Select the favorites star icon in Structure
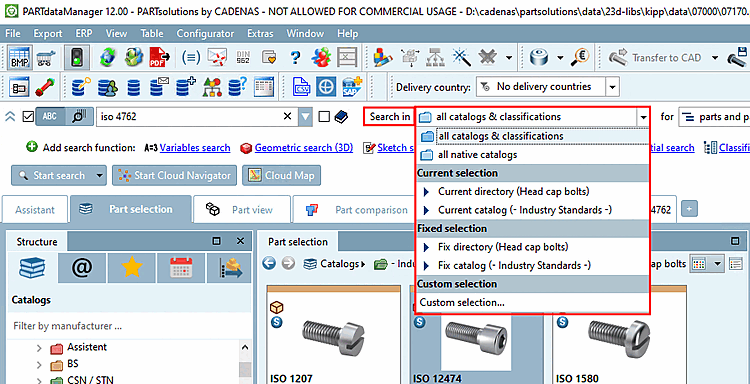 click(x=132, y=268)
